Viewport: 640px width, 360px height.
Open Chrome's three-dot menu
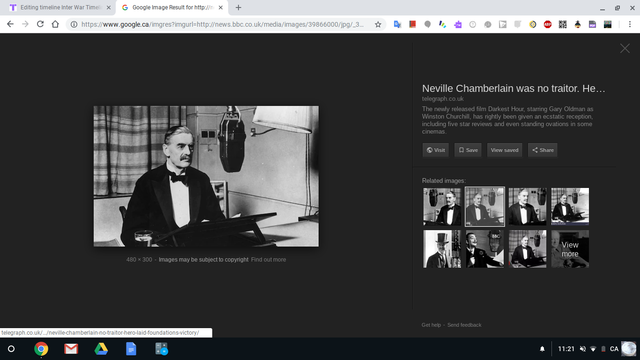point(630,24)
